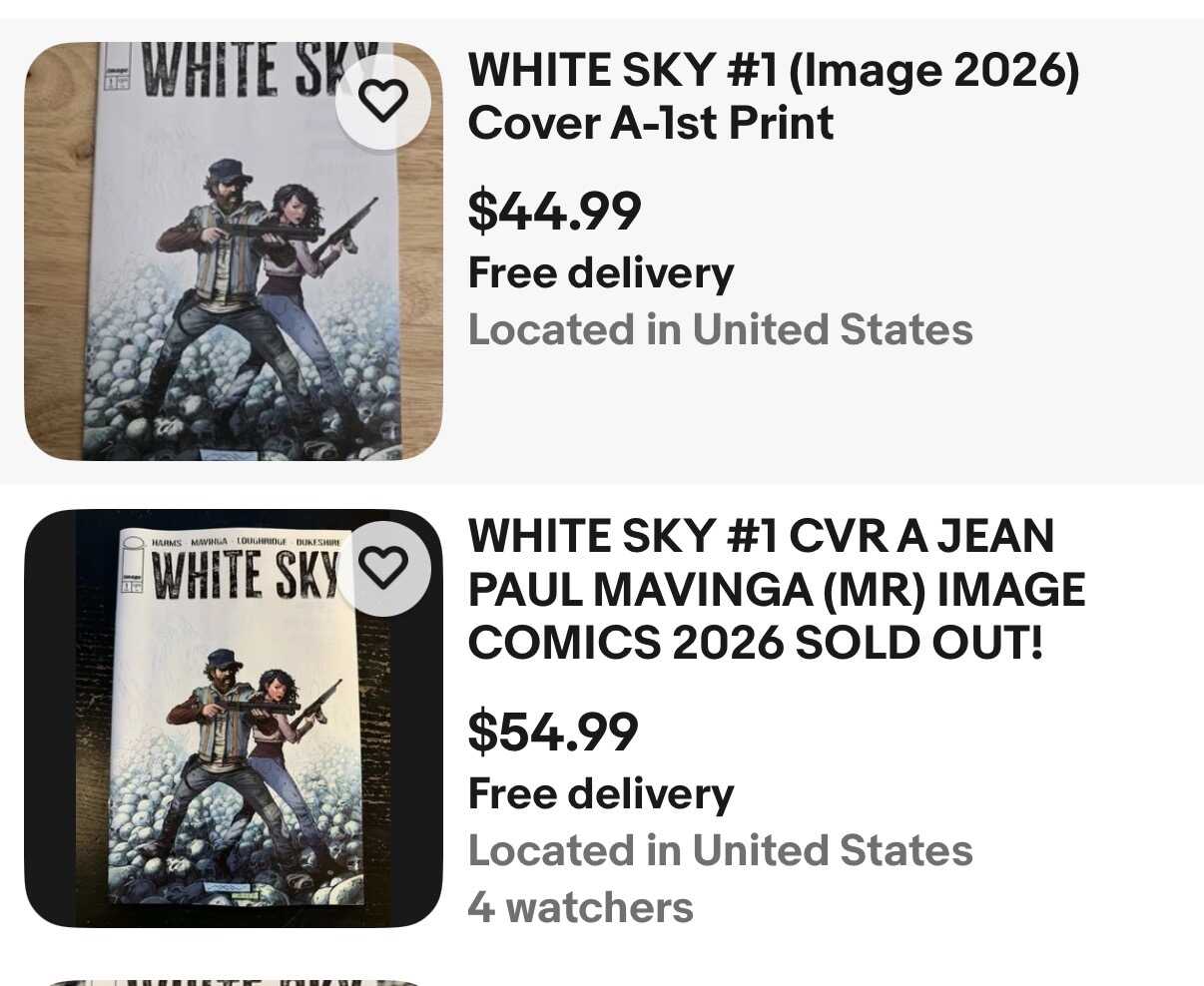Click Located in United States on second listing
The height and width of the screenshot is (986, 1204).
click(x=720, y=850)
